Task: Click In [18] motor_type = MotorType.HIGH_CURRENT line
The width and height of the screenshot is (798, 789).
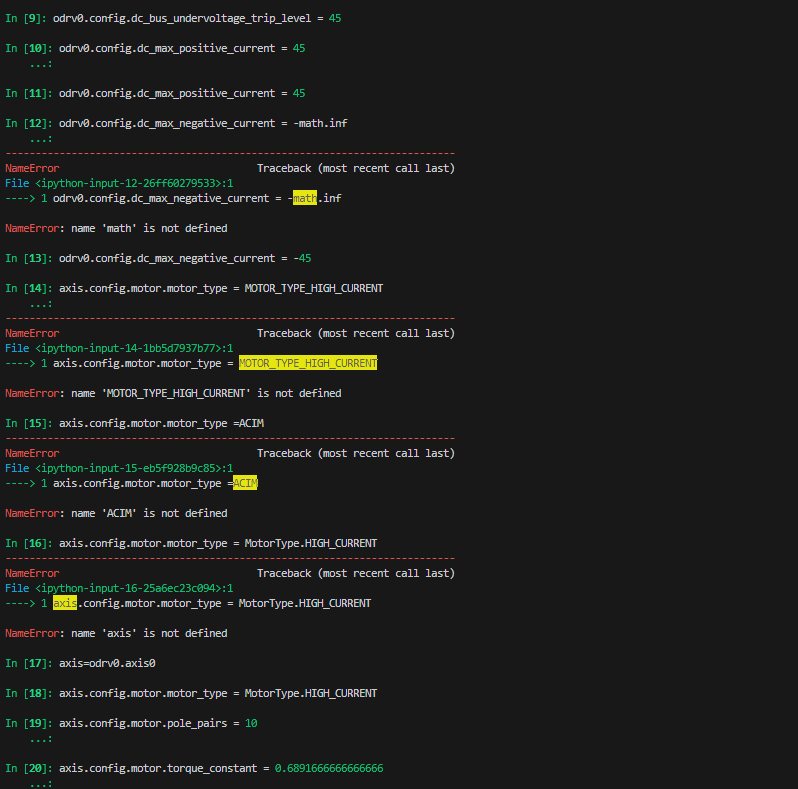Action: 191,694
